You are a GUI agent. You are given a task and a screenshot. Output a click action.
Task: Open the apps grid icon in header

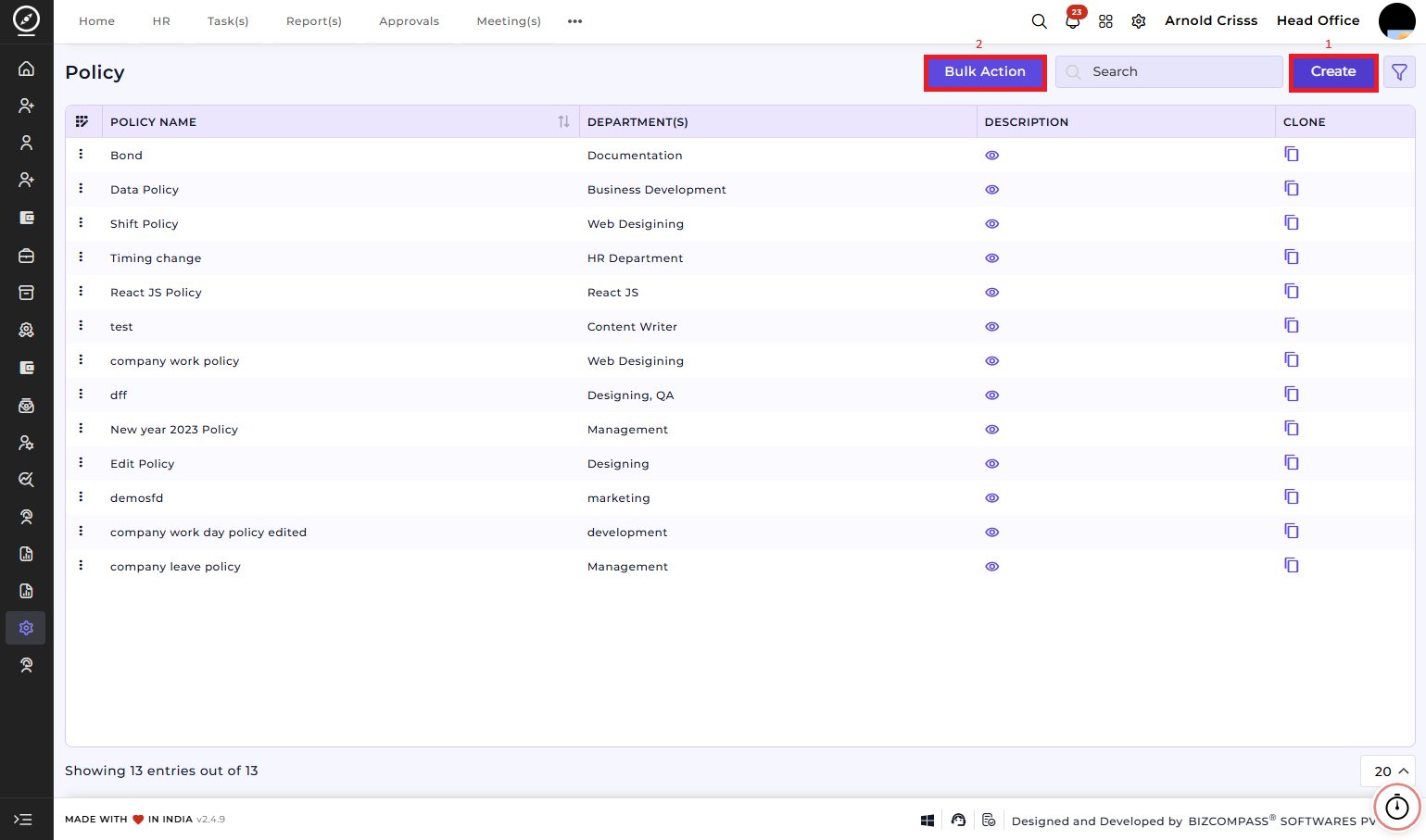[1105, 21]
